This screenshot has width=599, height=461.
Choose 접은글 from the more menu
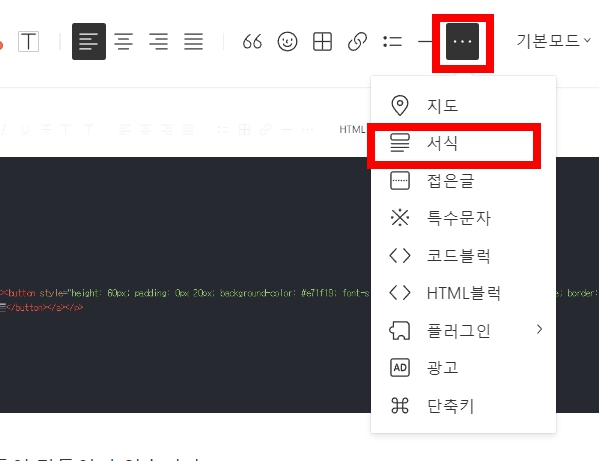click(463, 181)
